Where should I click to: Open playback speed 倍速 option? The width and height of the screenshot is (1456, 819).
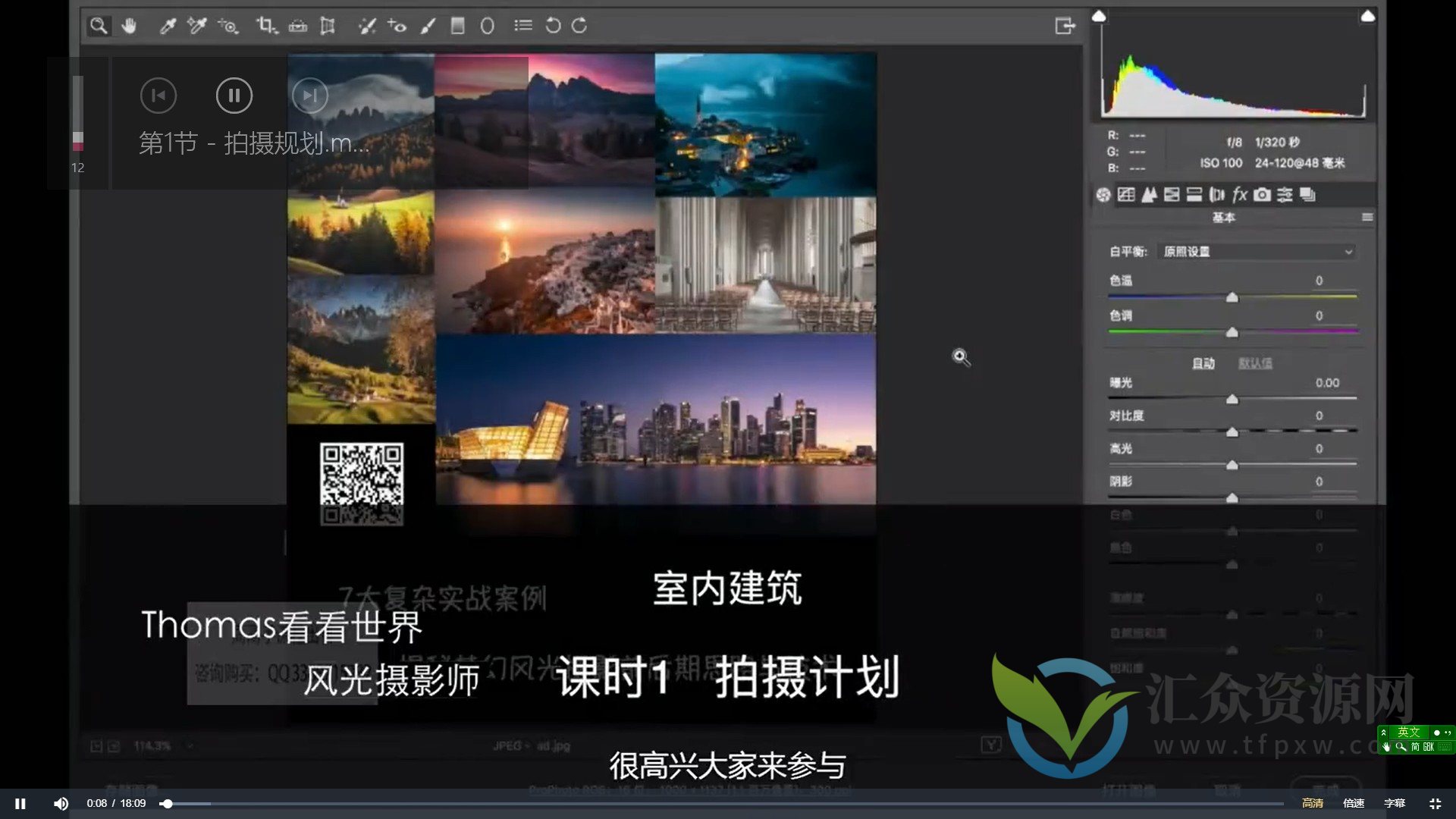pos(1354,804)
